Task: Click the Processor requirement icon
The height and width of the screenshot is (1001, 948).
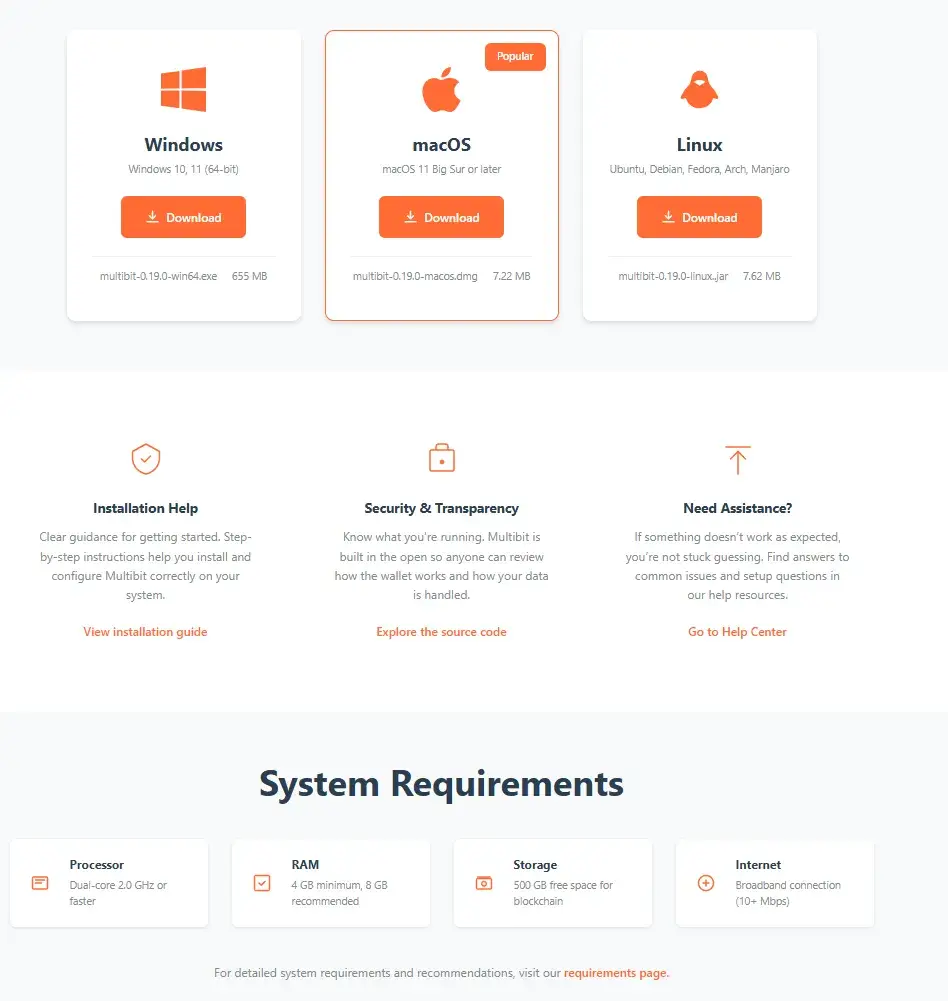Action: pos(40,883)
